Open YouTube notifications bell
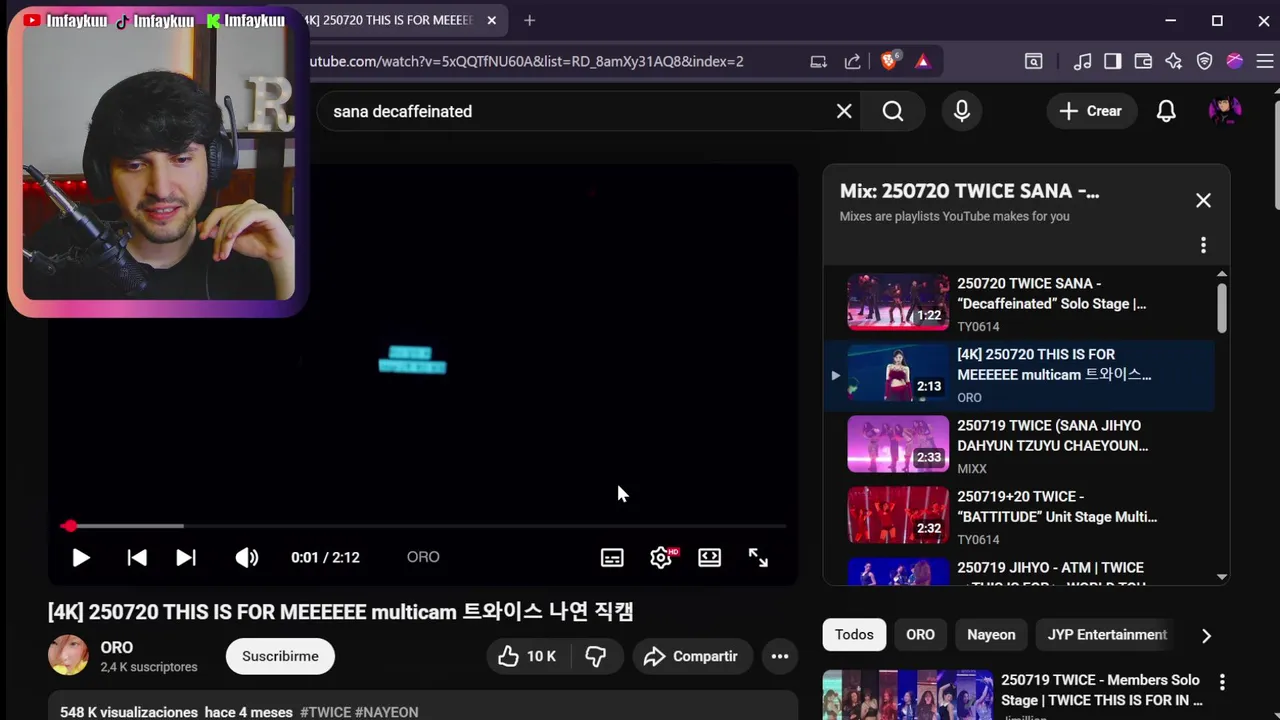This screenshot has width=1280, height=720. tap(1166, 111)
